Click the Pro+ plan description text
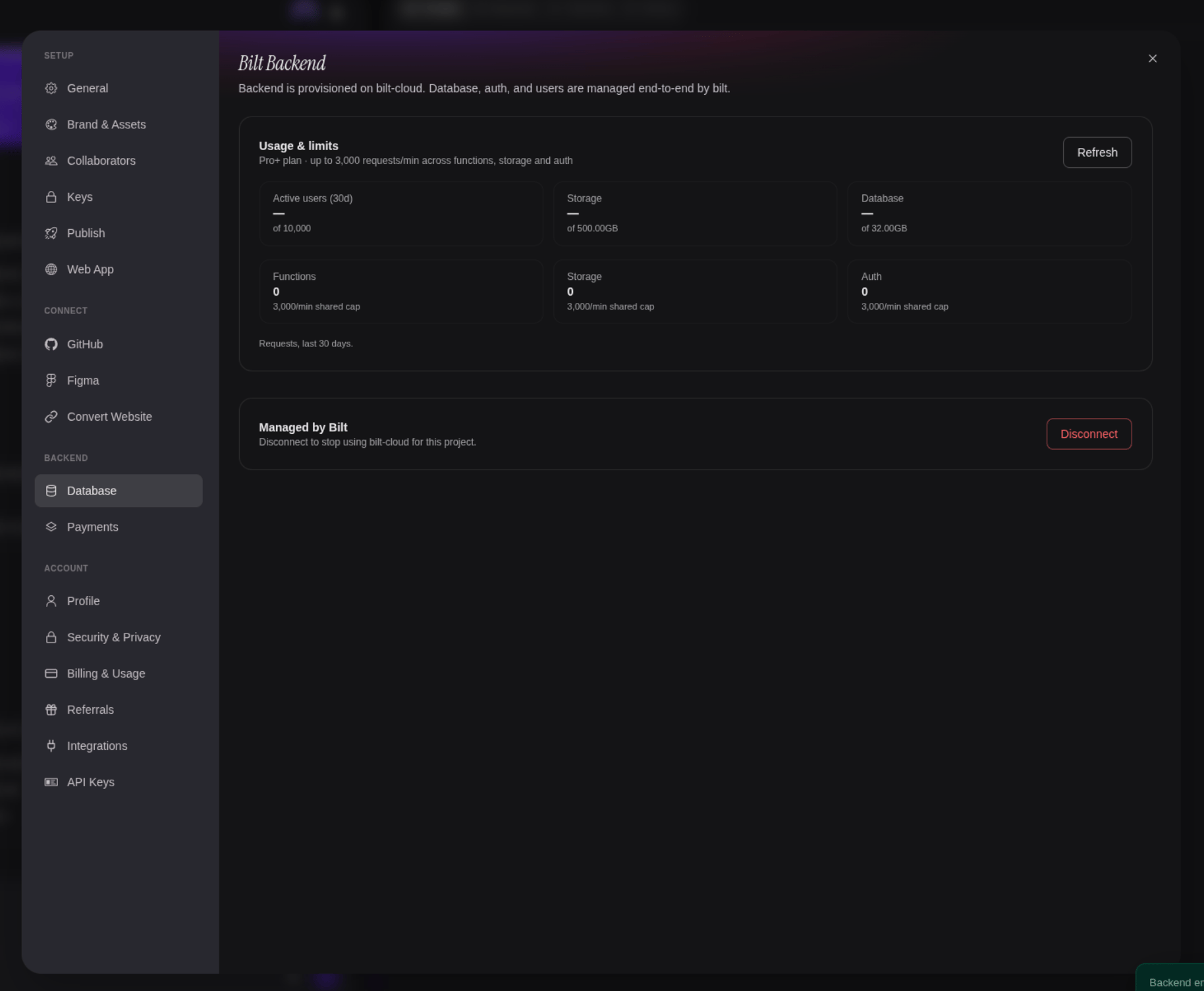 point(416,161)
